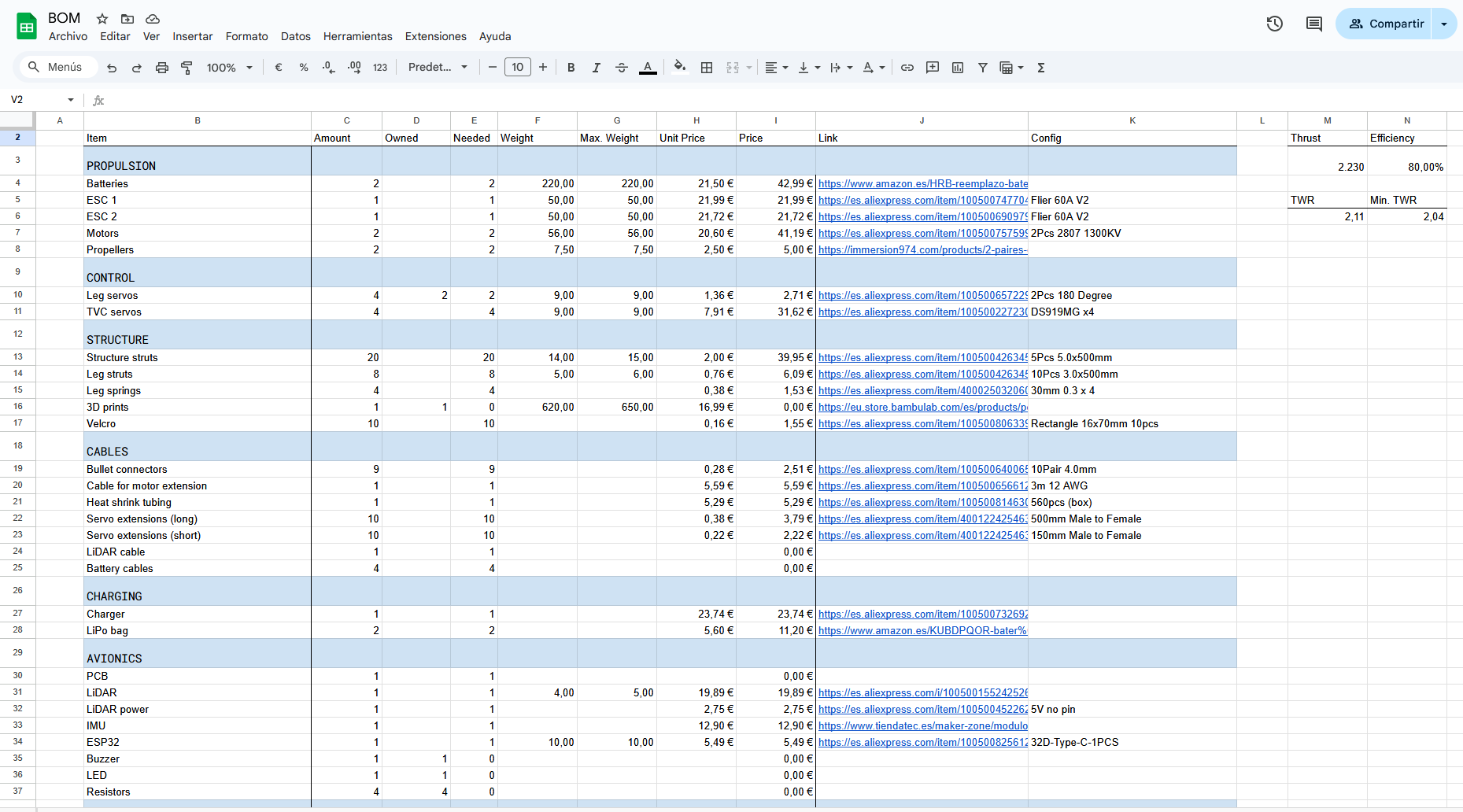Open the Functions sigma icon
This screenshot has height=812, width=1463.
click(x=1041, y=68)
